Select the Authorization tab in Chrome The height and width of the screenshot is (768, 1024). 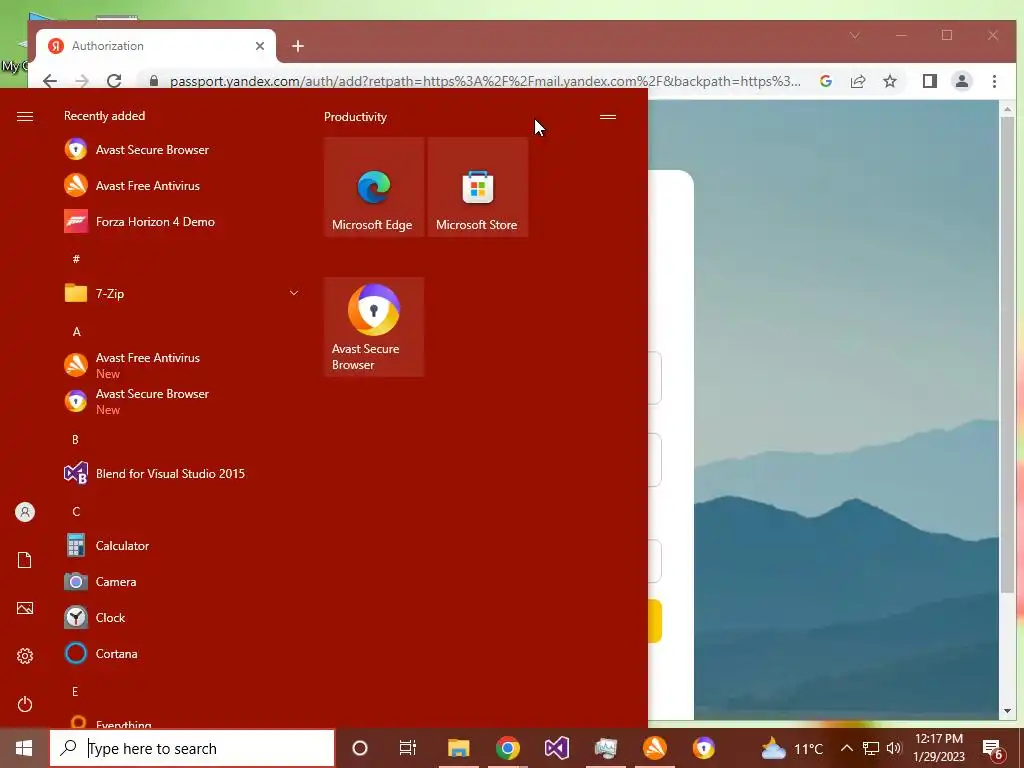click(155, 46)
